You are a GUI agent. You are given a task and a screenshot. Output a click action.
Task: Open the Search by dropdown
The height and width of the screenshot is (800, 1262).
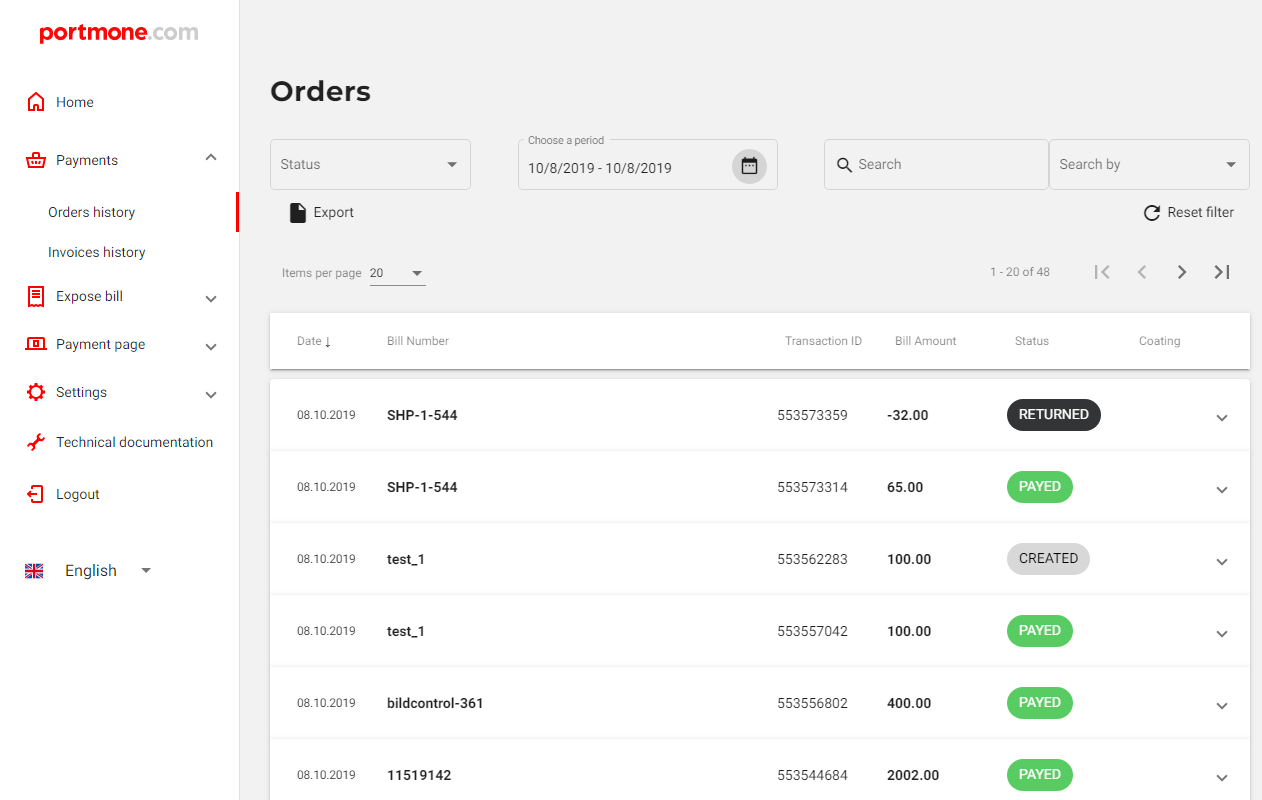[1148, 165]
